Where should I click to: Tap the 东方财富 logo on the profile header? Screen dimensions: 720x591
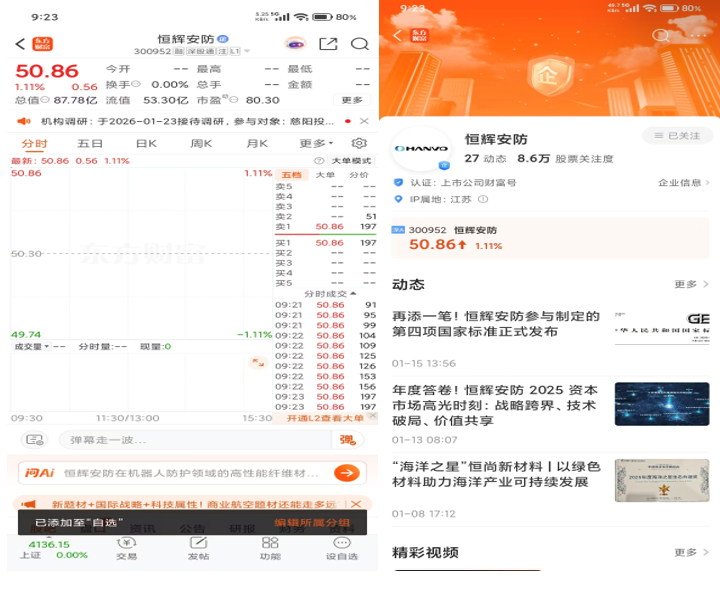point(419,35)
